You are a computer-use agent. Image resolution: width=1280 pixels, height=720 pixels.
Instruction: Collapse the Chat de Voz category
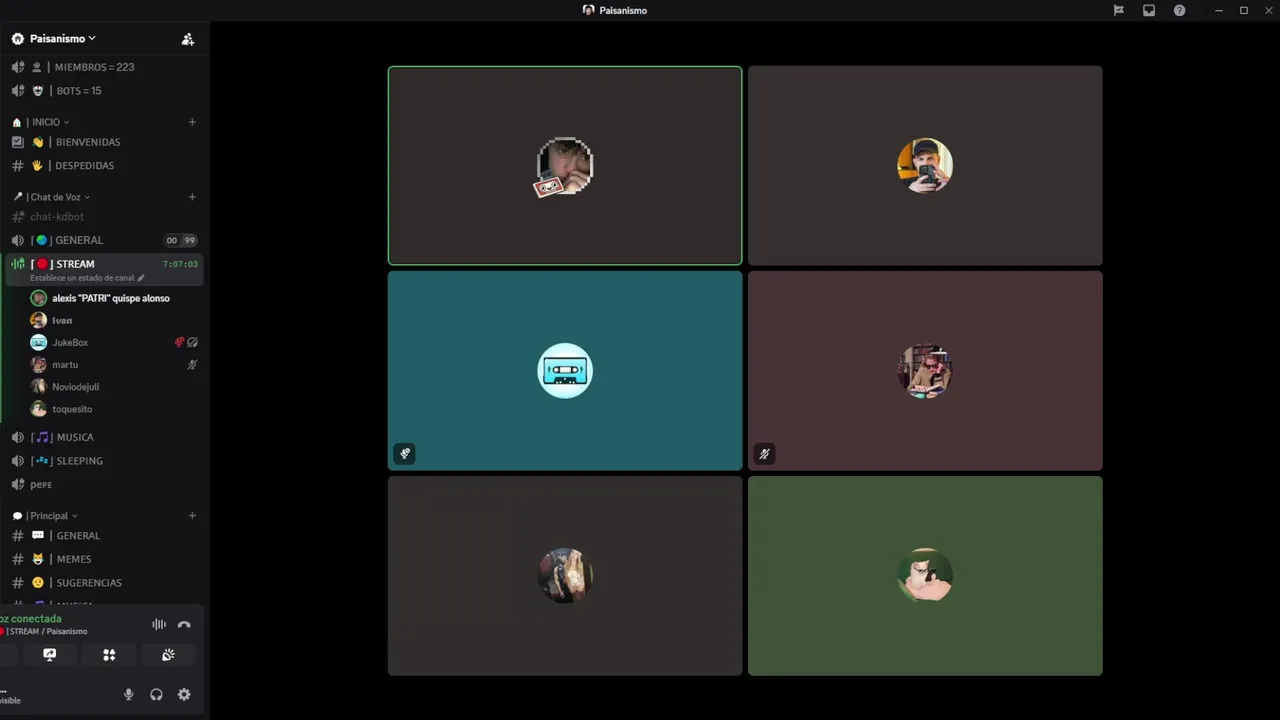click(54, 197)
